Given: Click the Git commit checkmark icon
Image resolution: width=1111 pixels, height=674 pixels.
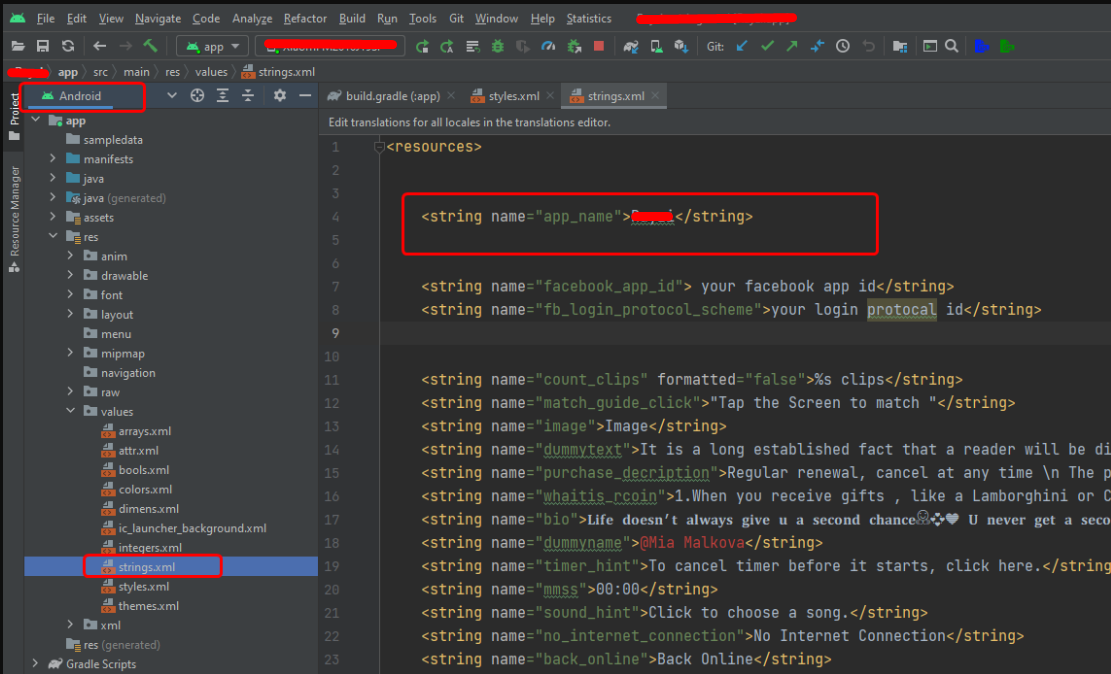Looking at the screenshot, I should [767, 46].
